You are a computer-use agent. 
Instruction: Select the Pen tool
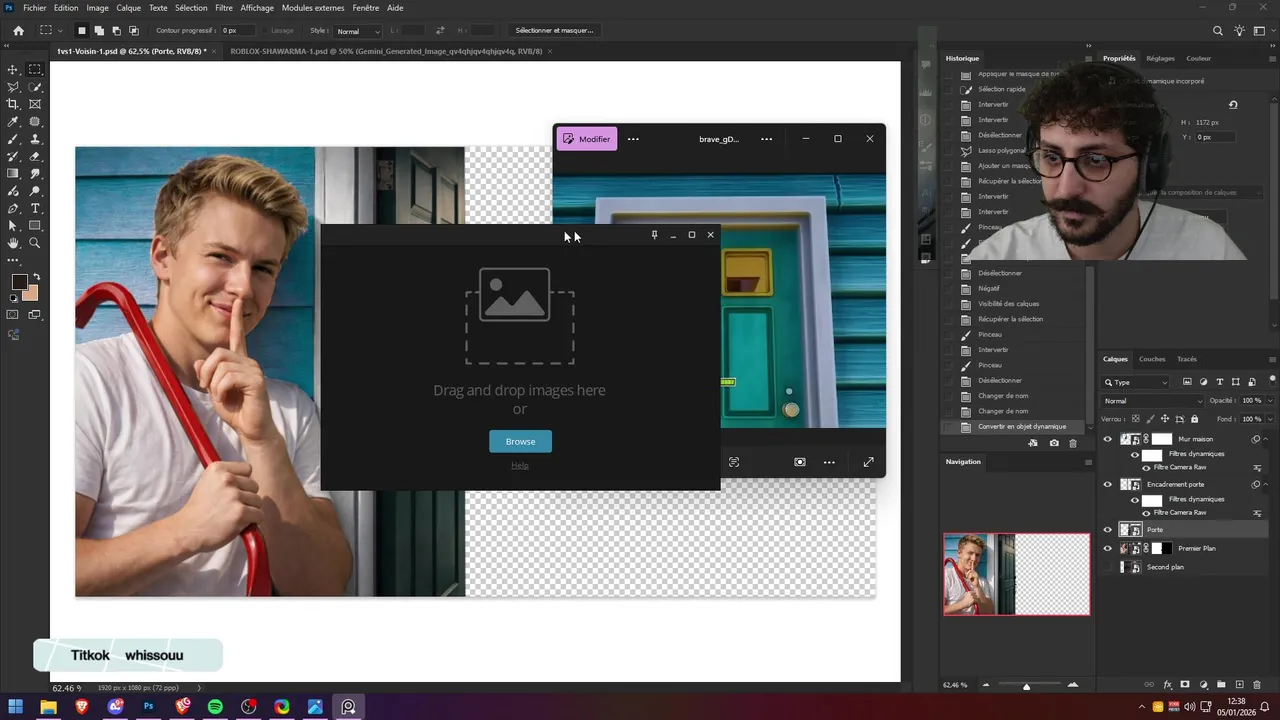coord(13,208)
